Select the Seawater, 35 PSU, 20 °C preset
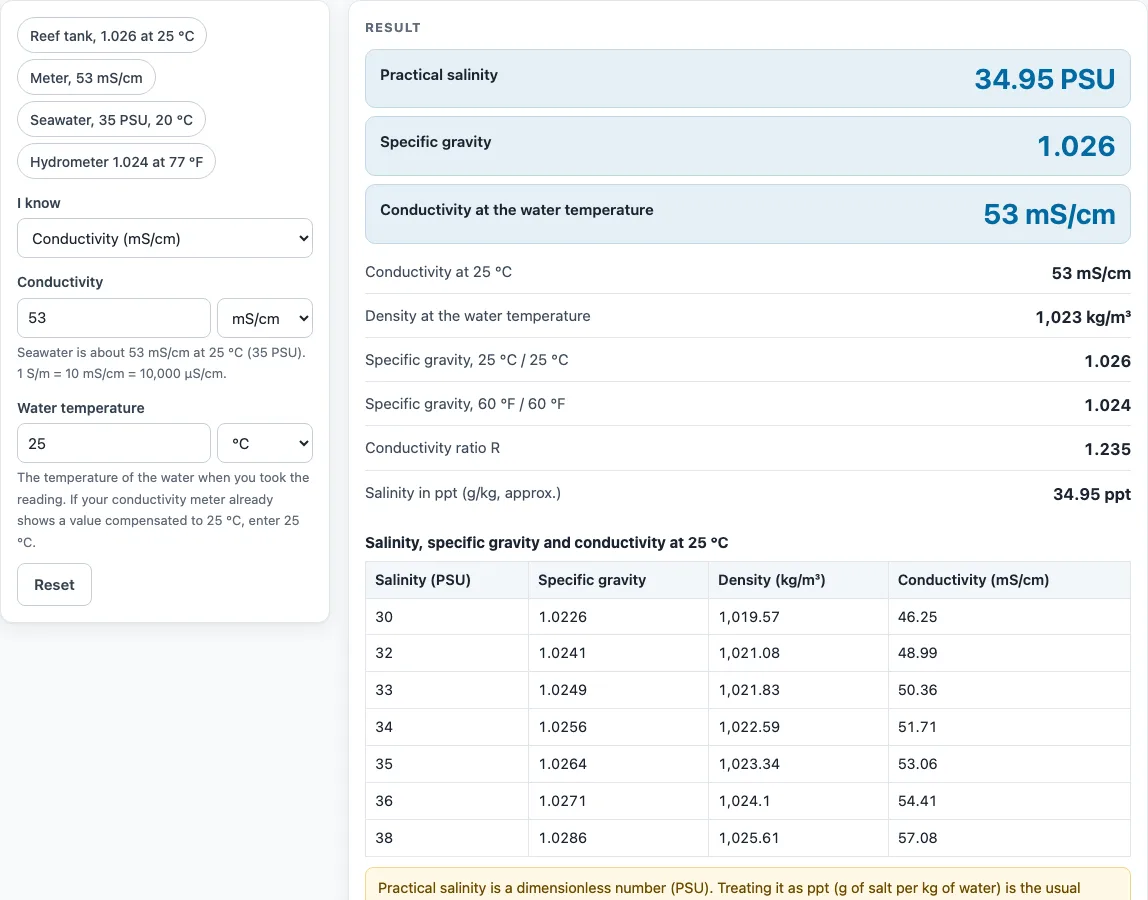This screenshot has height=900, width=1148. pos(111,119)
